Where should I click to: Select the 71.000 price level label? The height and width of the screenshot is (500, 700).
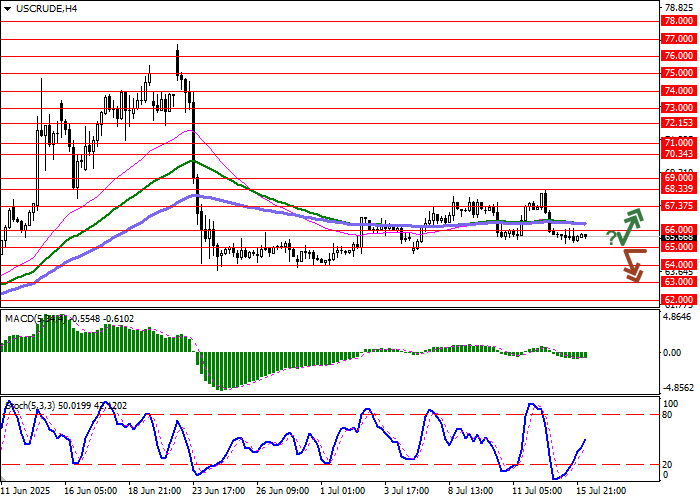coord(679,143)
